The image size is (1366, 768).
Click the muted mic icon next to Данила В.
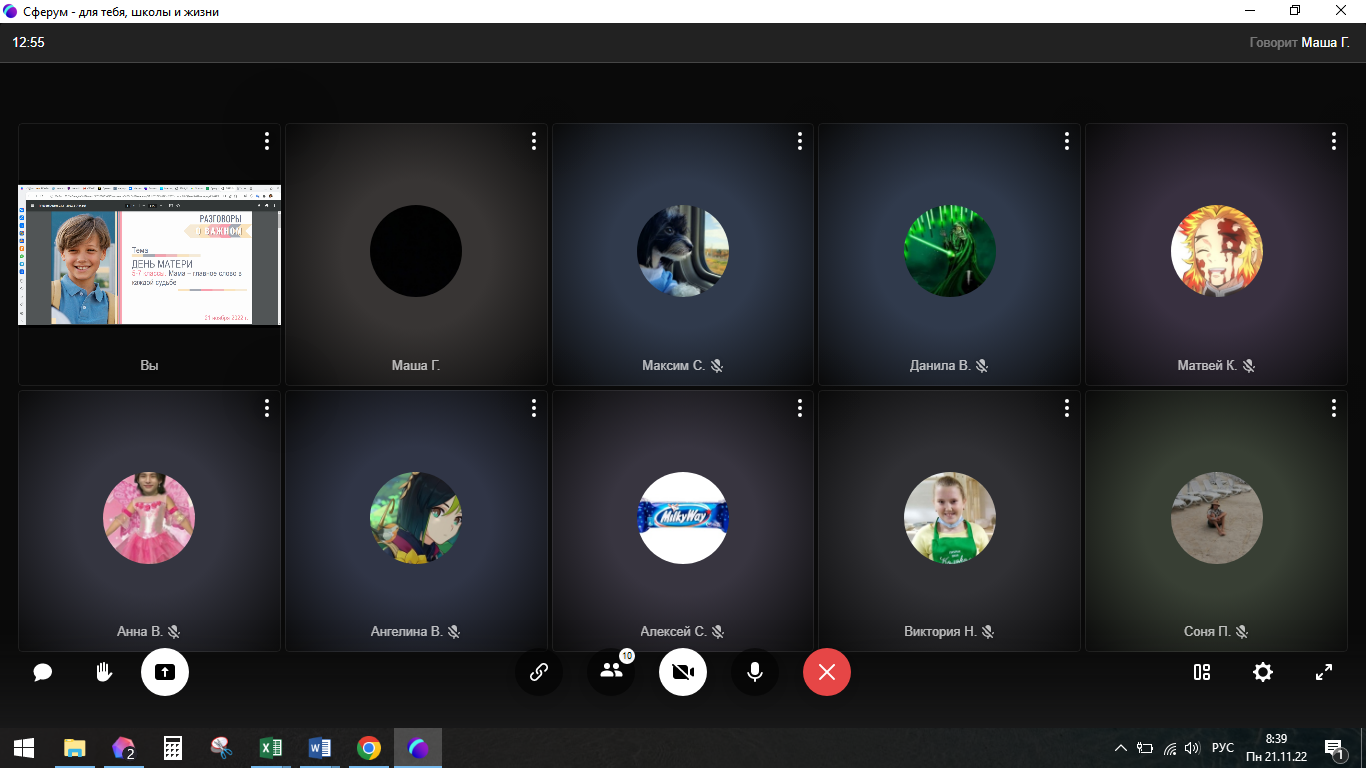[982, 366]
